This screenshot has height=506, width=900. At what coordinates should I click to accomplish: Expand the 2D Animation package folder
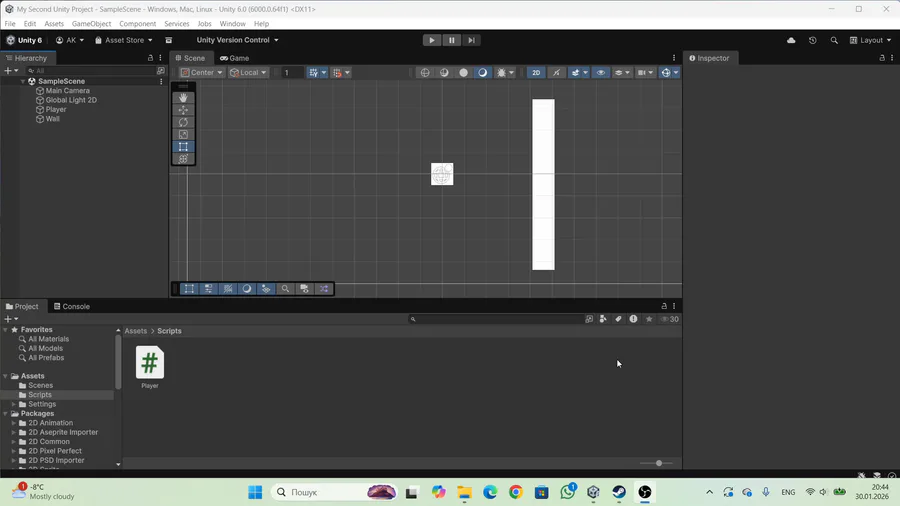tap(14, 423)
